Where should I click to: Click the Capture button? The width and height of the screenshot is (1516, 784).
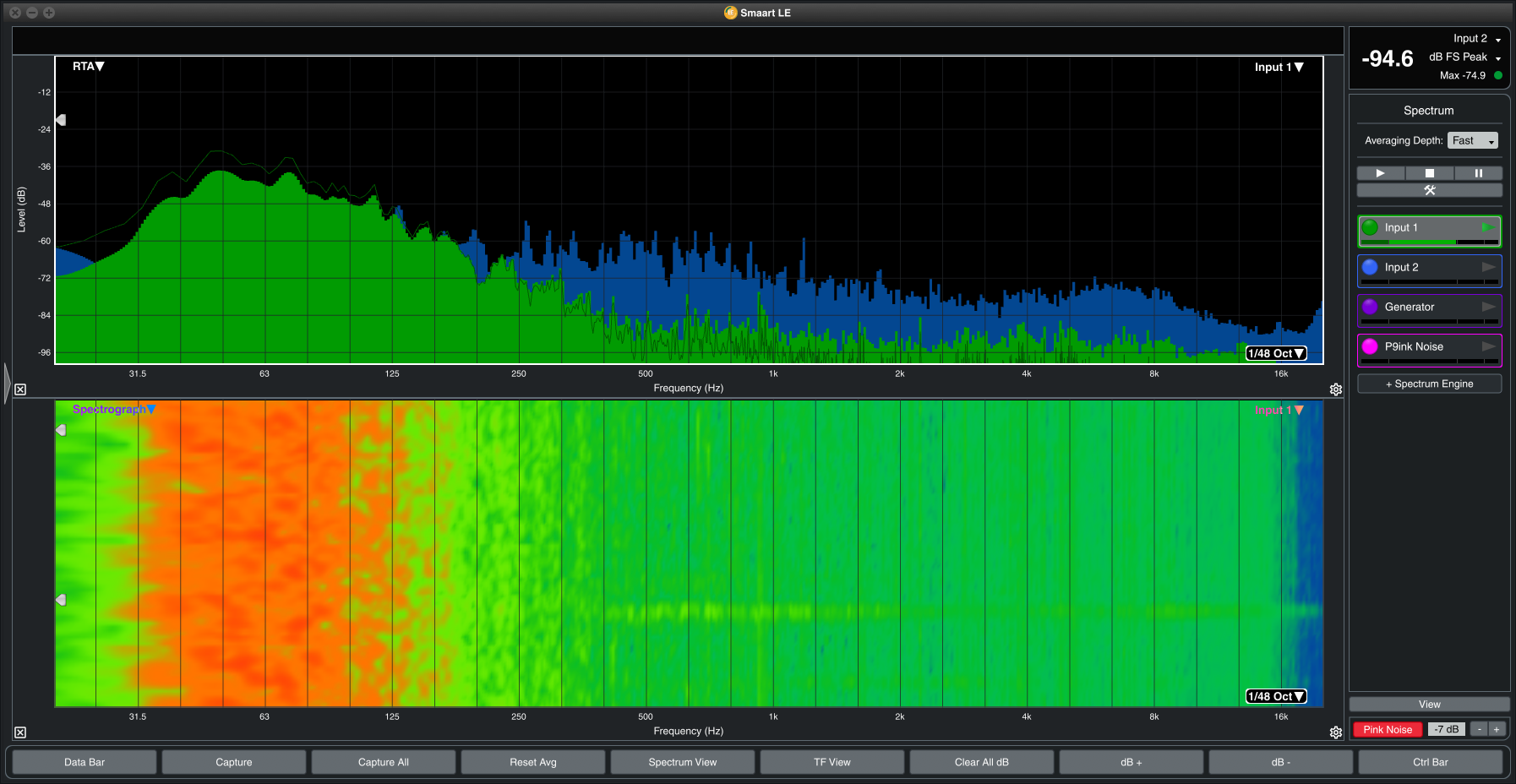tap(234, 762)
